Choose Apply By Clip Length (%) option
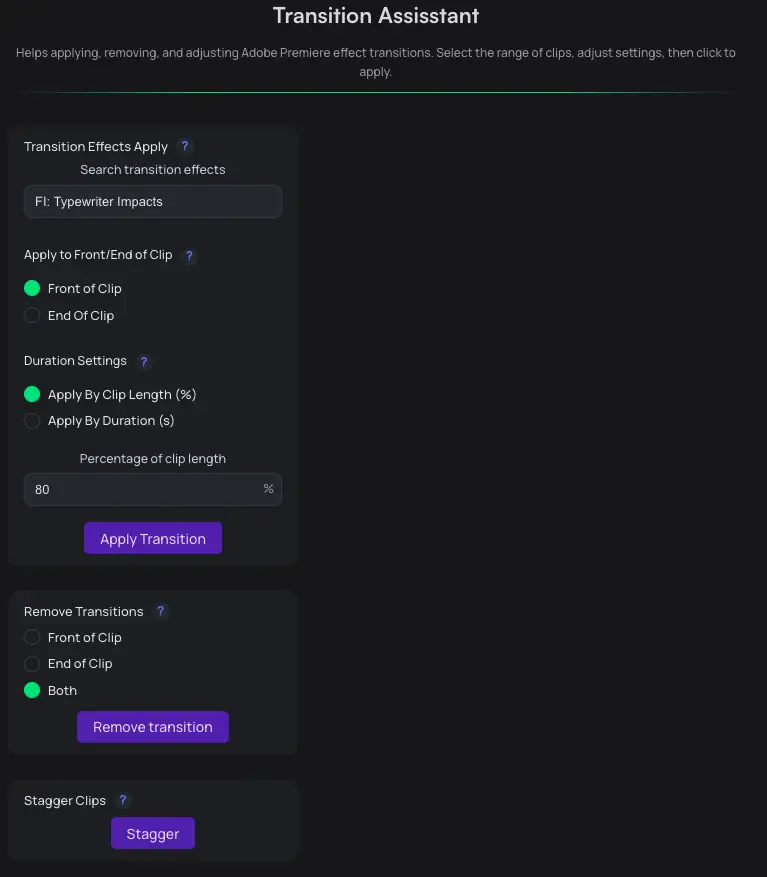The height and width of the screenshot is (877, 767). click(x=32, y=394)
